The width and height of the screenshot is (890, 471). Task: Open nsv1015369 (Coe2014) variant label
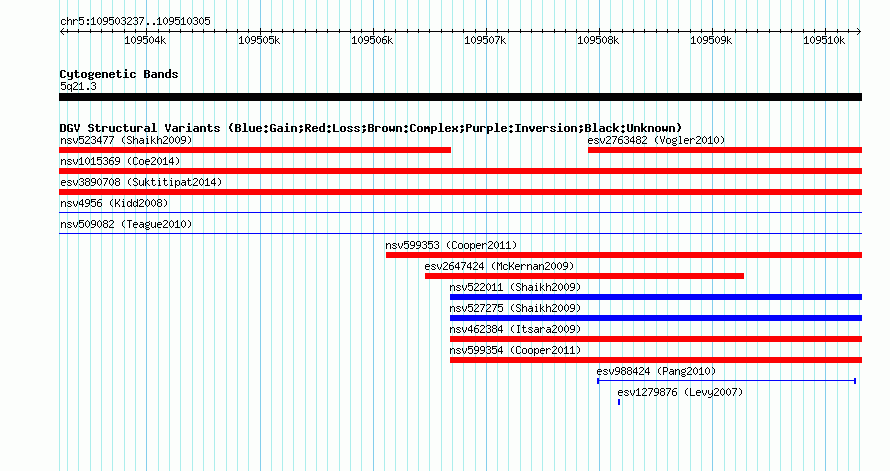pyautogui.click(x=120, y=161)
